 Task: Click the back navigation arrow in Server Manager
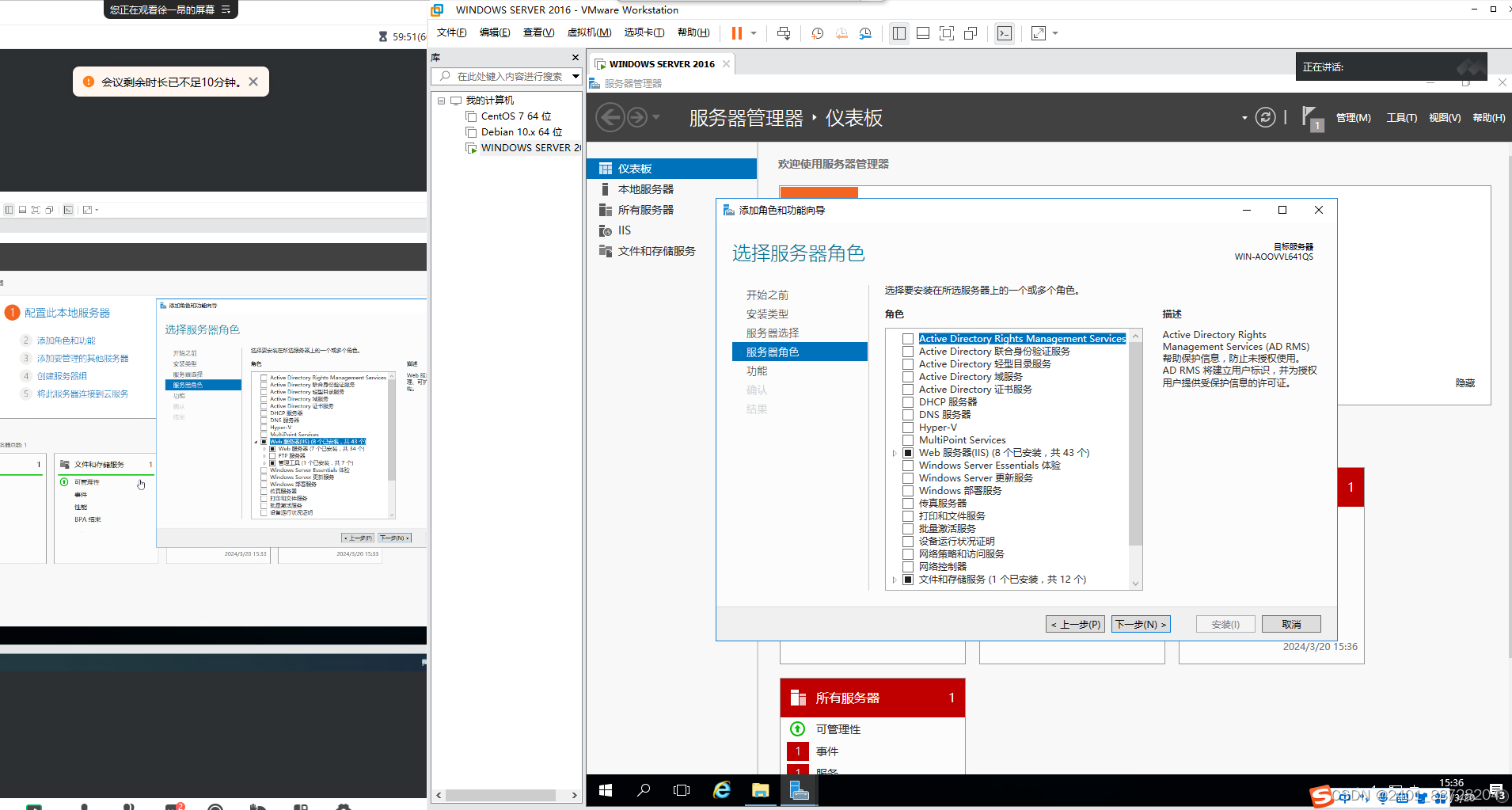click(x=610, y=118)
